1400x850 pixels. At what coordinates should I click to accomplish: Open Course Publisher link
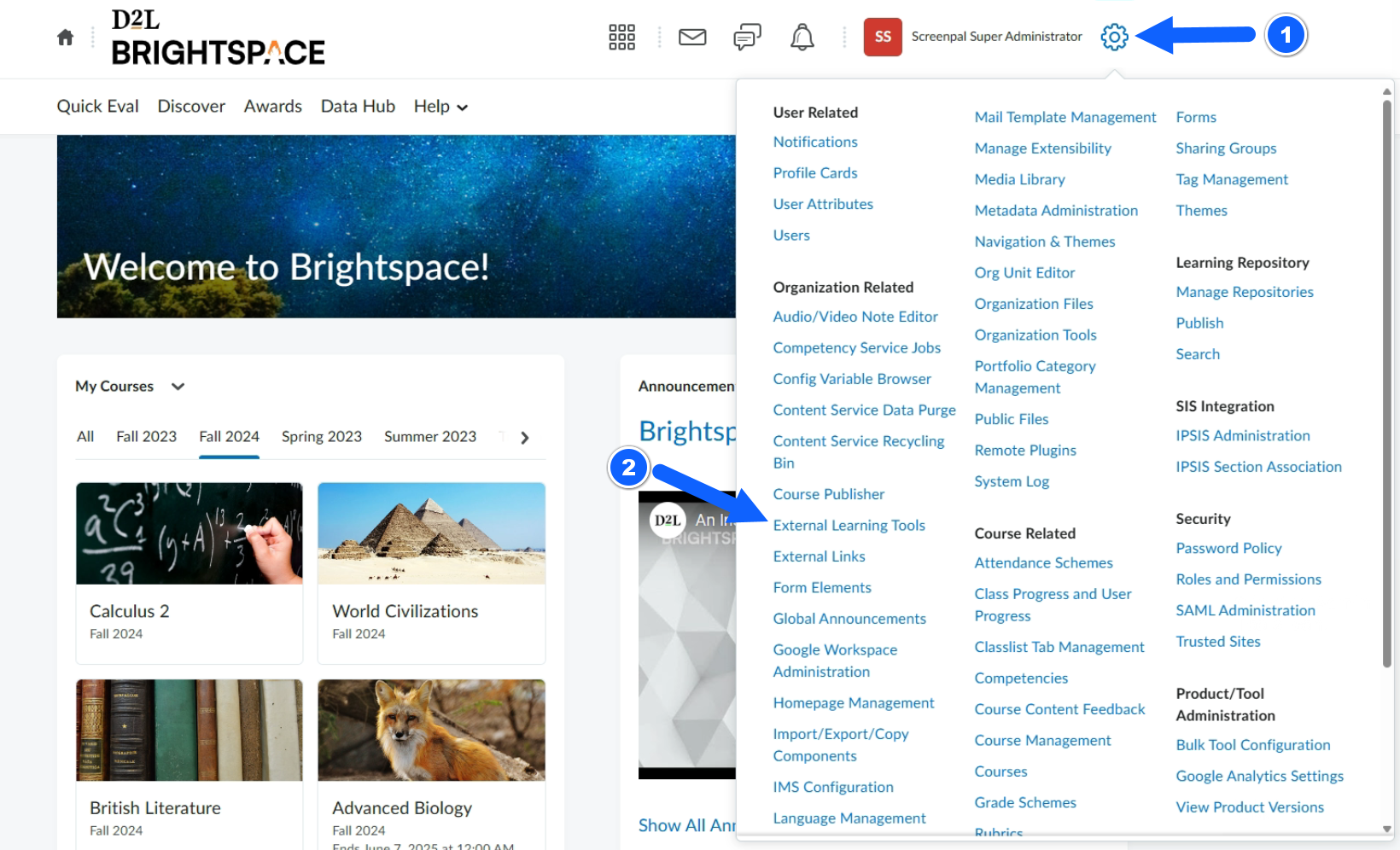[829, 494]
